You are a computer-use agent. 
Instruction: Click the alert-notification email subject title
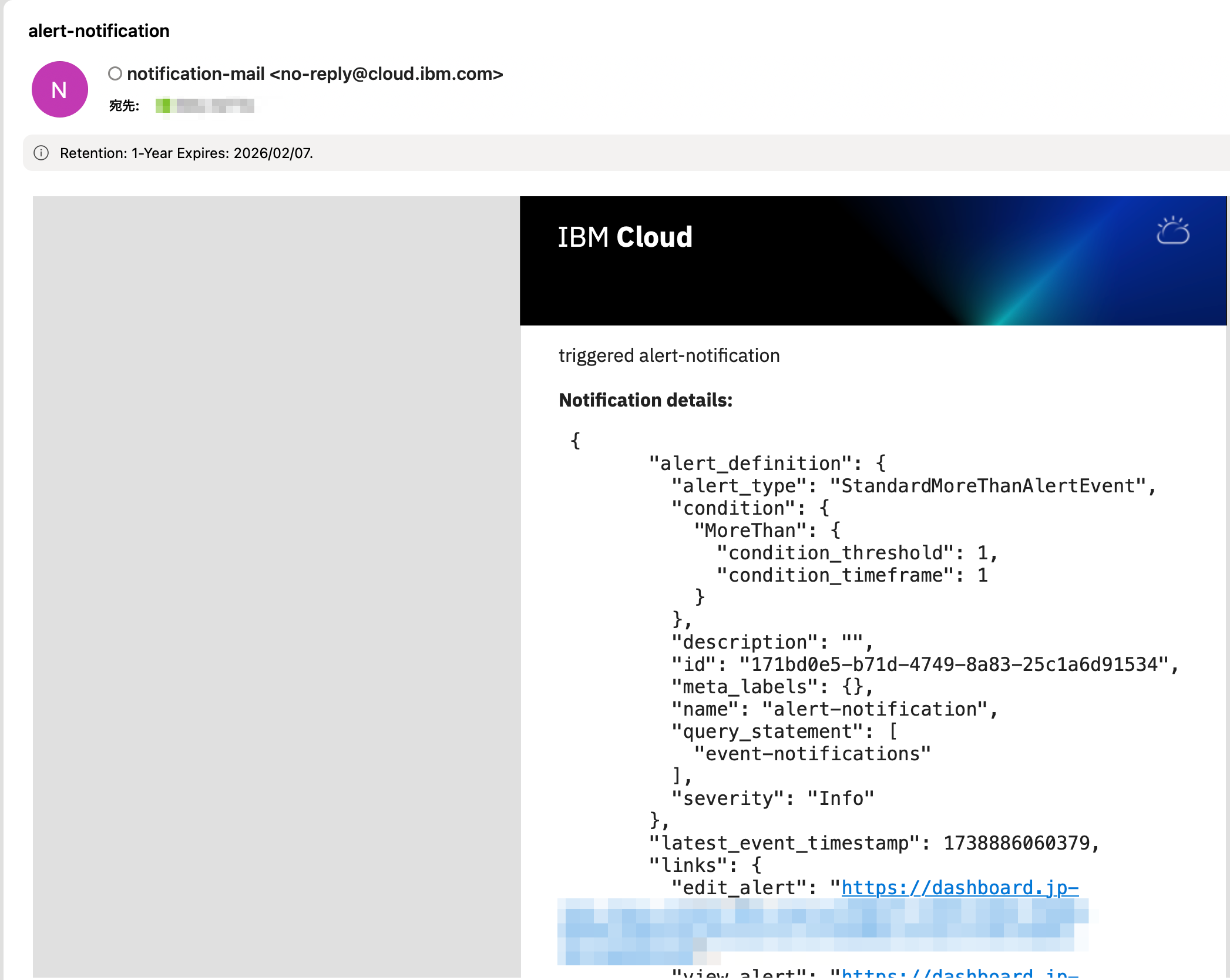click(99, 31)
